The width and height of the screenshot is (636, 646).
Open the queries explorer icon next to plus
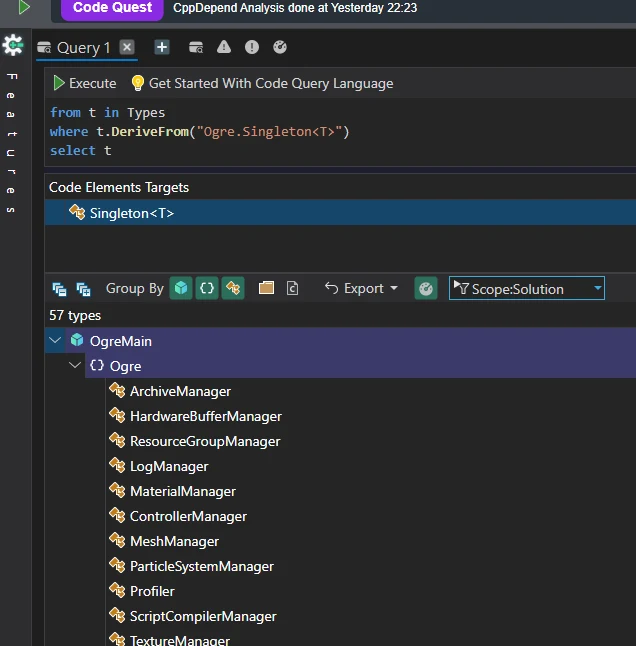tap(196, 47)
